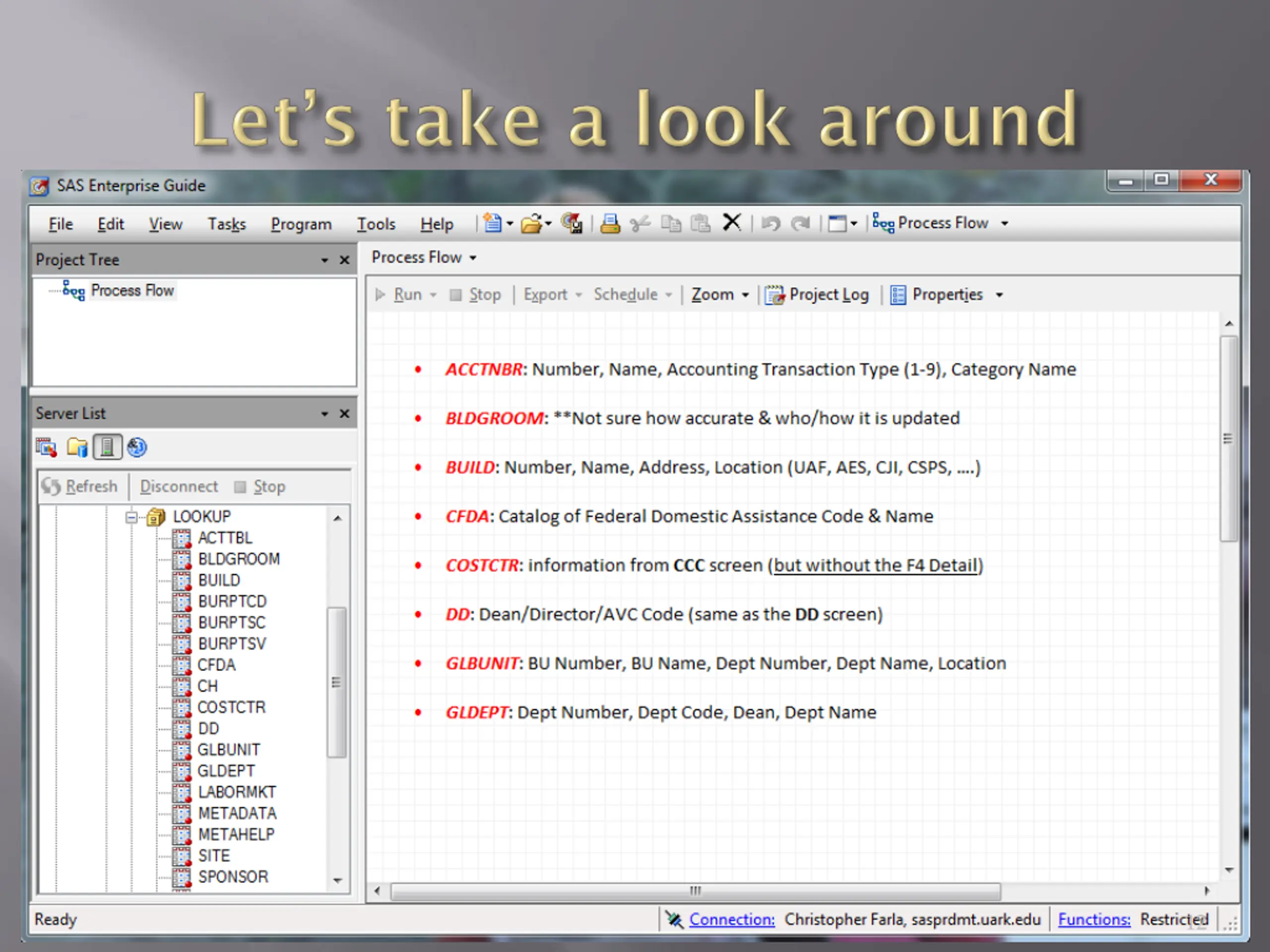This screenshot has width=1270, height=952.
Task: Collapse the LOOKUP library node
Action: [x=131, y=517]
